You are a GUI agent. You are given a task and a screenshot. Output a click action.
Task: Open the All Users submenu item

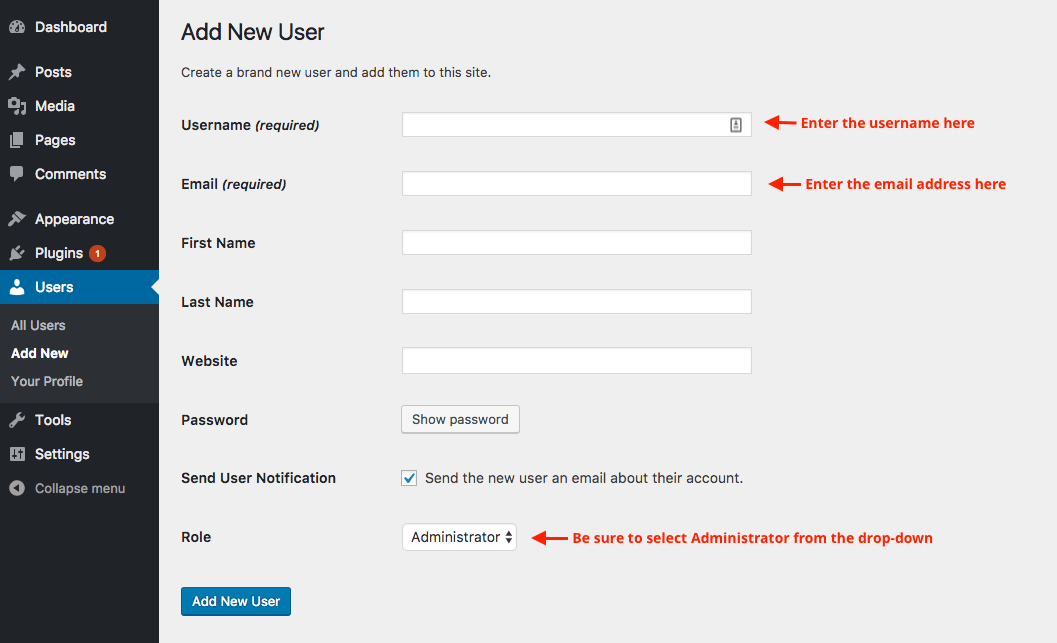point(38,325)
